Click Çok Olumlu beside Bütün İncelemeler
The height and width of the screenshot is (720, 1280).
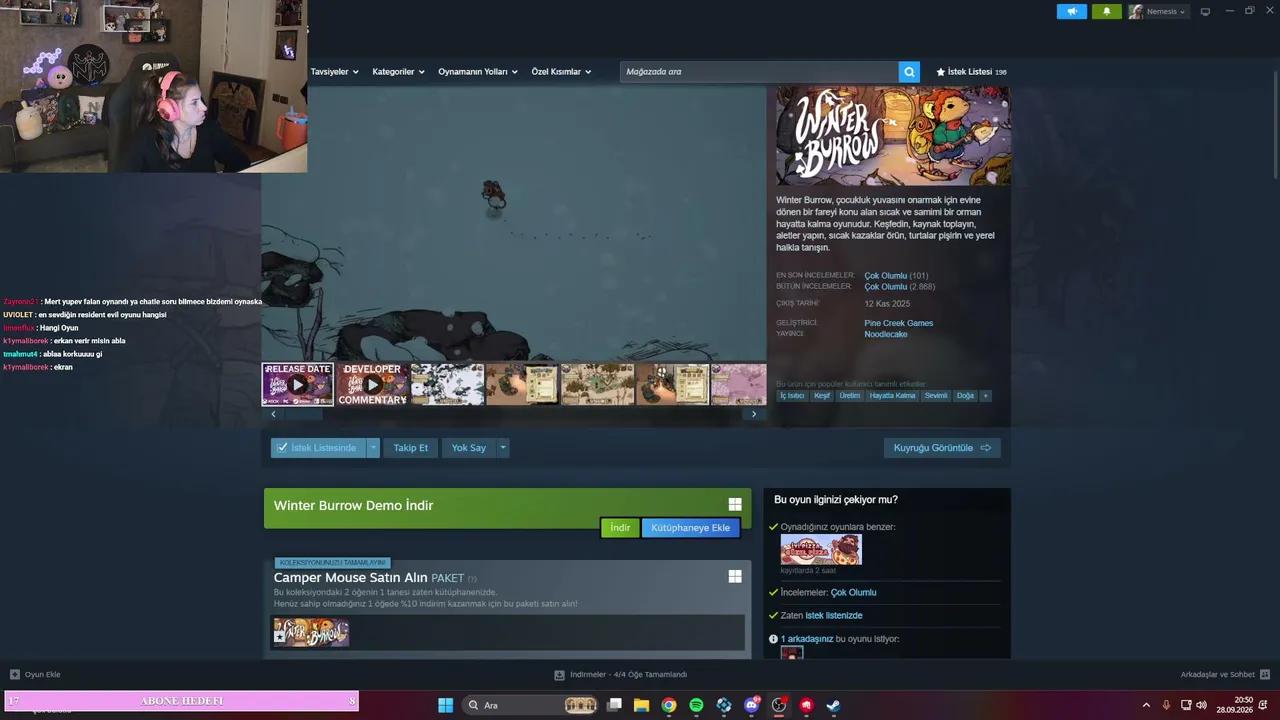coord(886,287)
